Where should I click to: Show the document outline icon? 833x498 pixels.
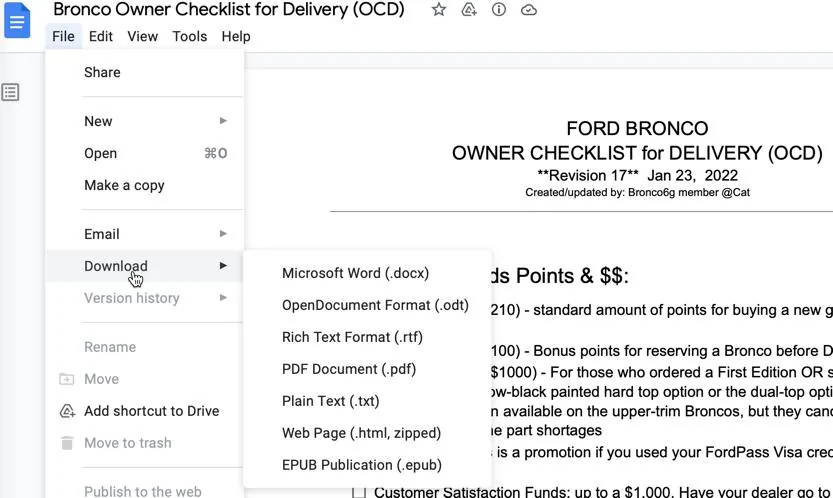[x=11, y=92]
